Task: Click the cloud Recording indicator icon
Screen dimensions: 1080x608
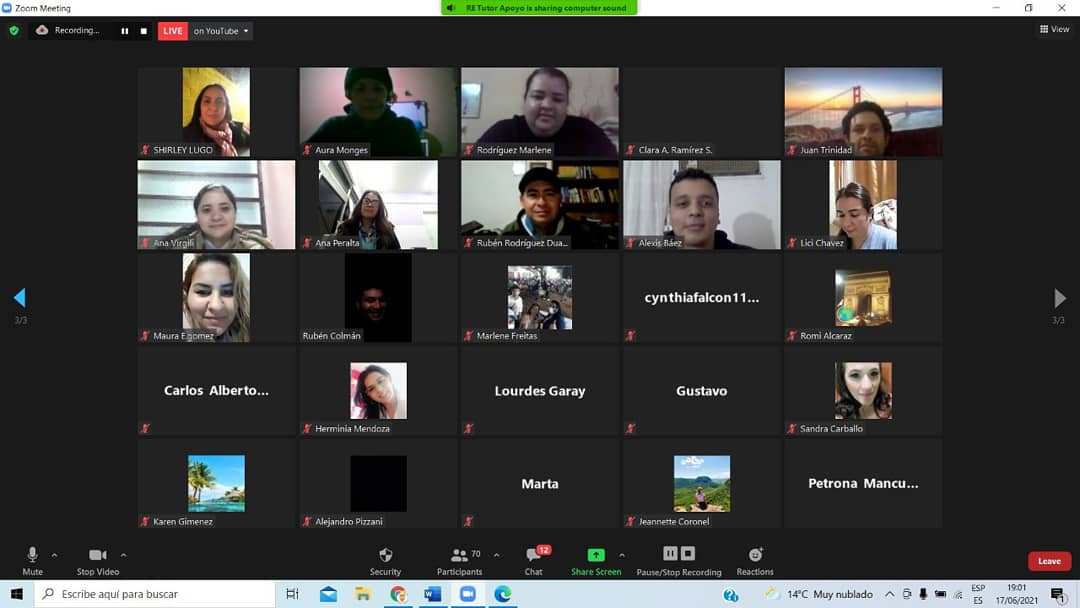Action: pyautogui.click(x=42, y=30)
